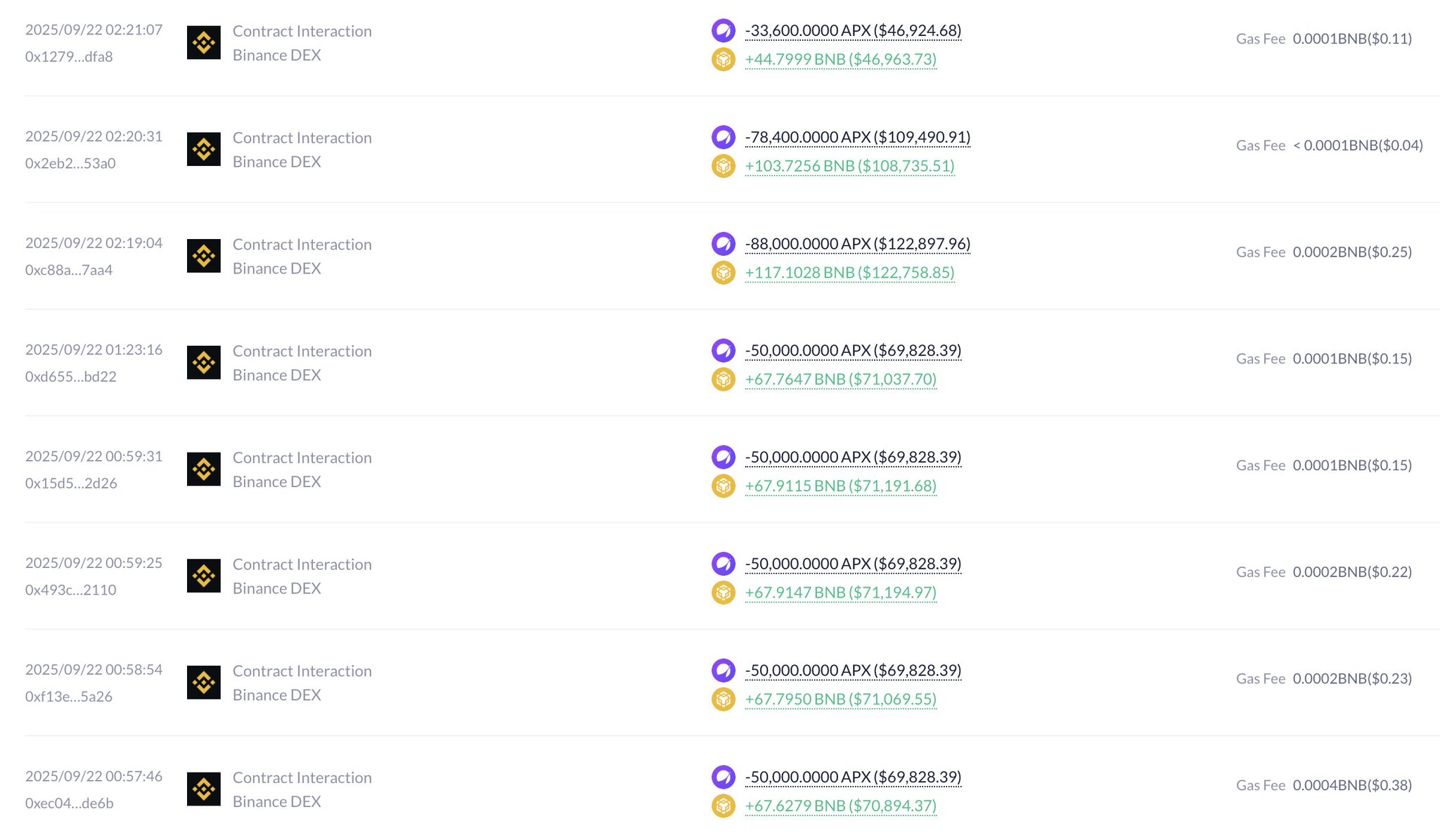Image resolution: width=1440 pixels, height=840 pixels.
Task: Click the +67.9147 BNB amount link
Action: pos(840,593)
